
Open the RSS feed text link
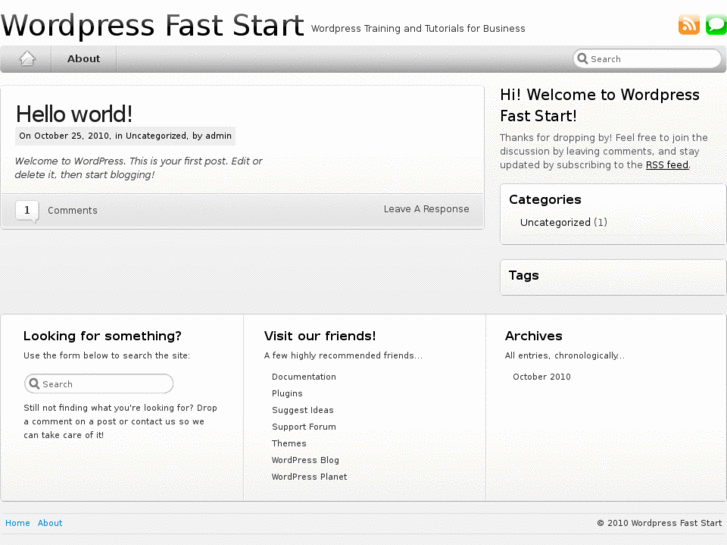[x=667, y=165]
